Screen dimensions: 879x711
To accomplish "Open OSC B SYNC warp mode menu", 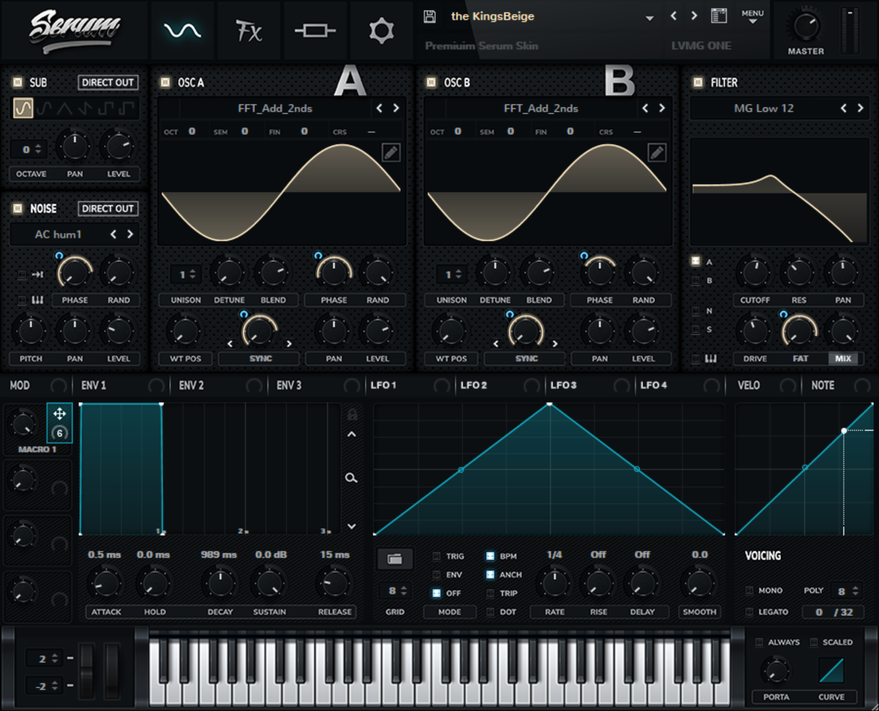I will point(526,358).
